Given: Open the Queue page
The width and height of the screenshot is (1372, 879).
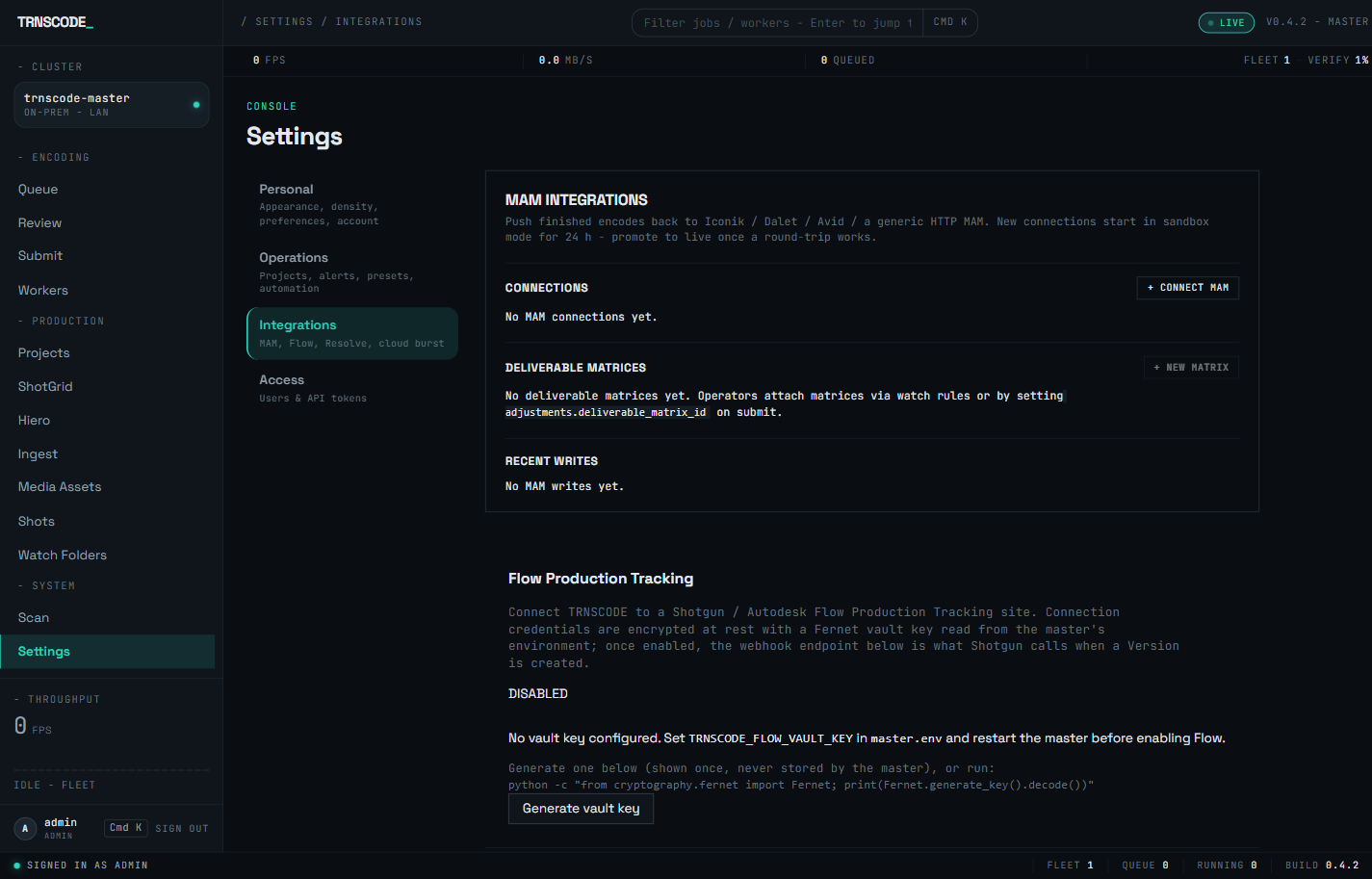Looking at the screenshot, I should click(38, 190).
